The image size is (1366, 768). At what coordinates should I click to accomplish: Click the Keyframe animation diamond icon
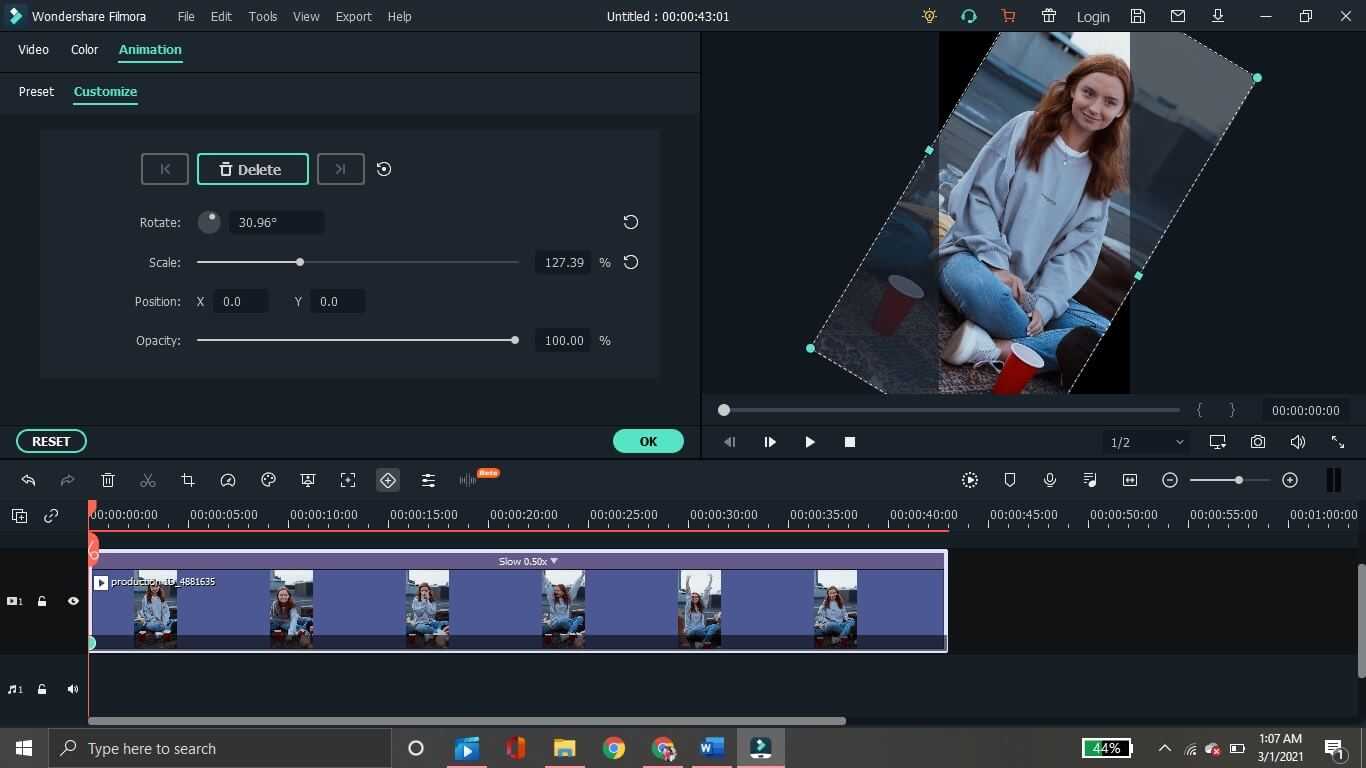coord(388,481)
